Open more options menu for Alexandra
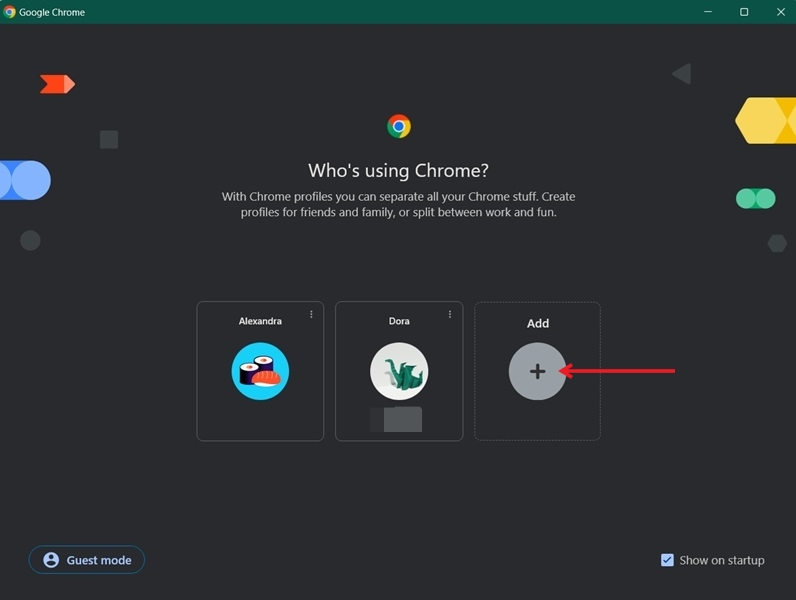Image resolution: width=796 pixels, height=600 pixels. tap(311, 315)
